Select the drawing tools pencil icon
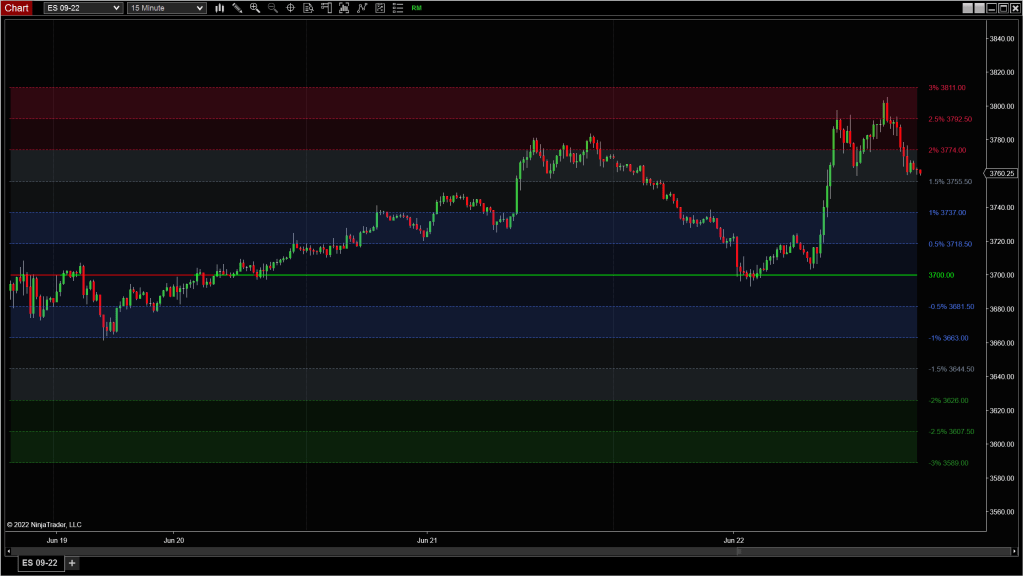Viewport: 1023px width, 576px height. point(237,8)
